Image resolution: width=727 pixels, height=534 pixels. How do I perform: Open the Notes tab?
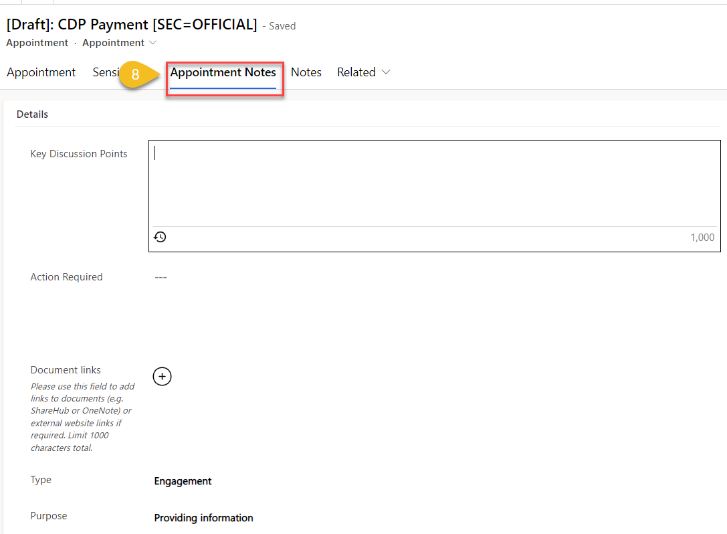coord(306,72)
